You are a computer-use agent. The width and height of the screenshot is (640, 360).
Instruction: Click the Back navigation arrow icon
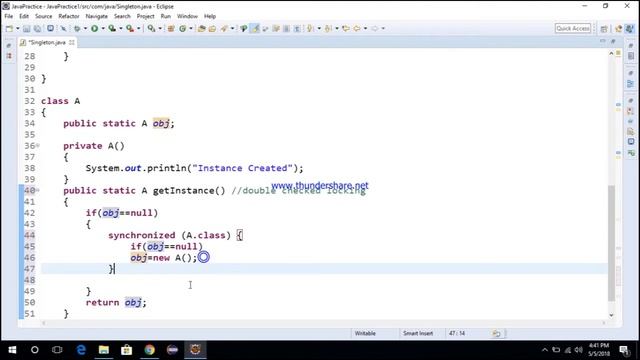pos(357,28)
